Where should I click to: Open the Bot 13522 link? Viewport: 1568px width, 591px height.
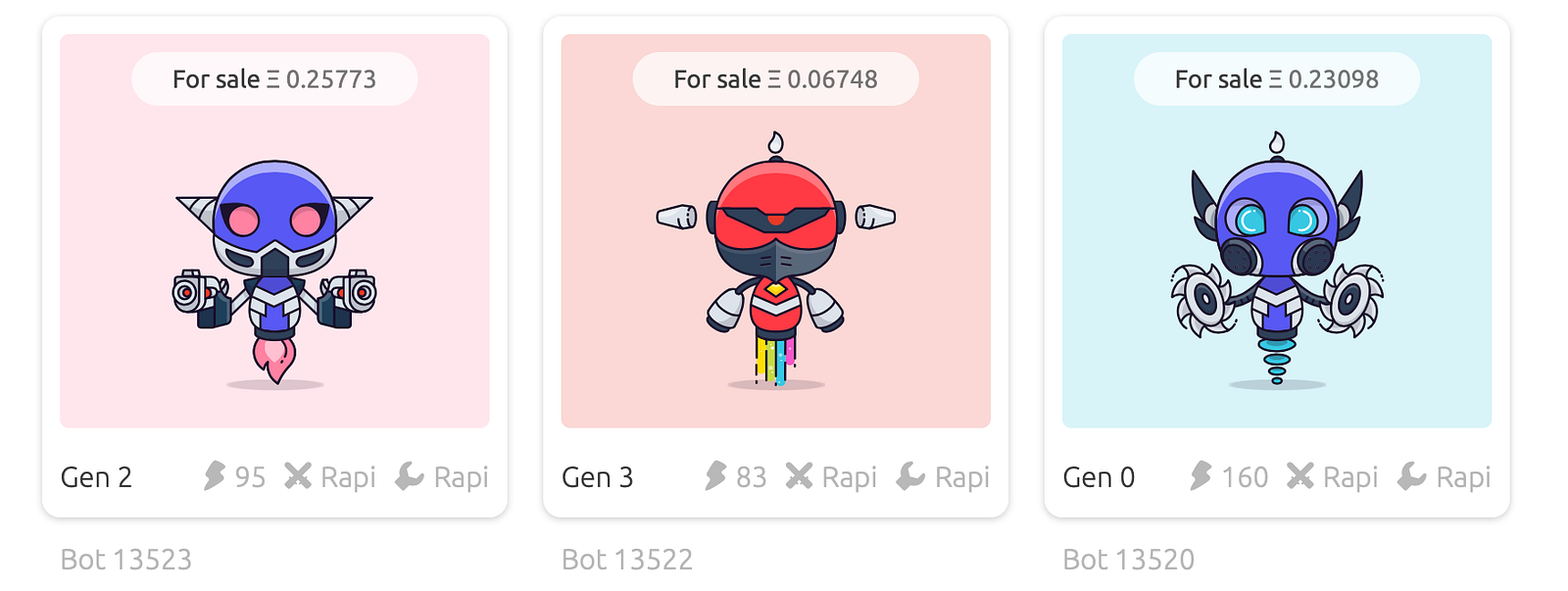click(627, 560)
